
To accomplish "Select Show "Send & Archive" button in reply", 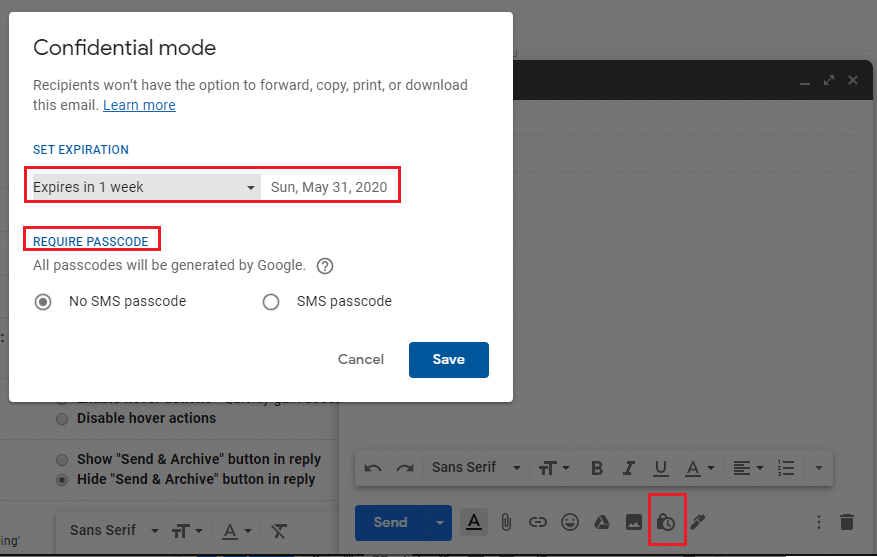I will (x=62, y=460).
